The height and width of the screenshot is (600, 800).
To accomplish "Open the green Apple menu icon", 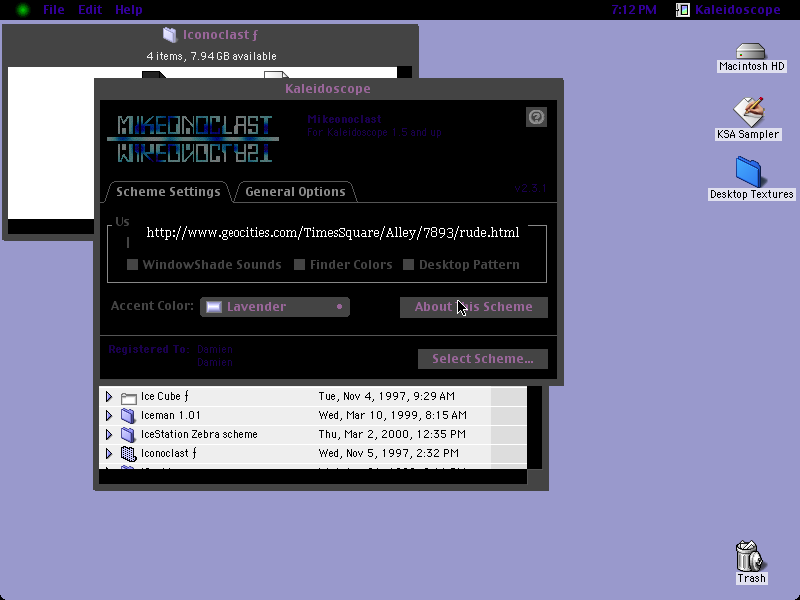I will 22,10.
